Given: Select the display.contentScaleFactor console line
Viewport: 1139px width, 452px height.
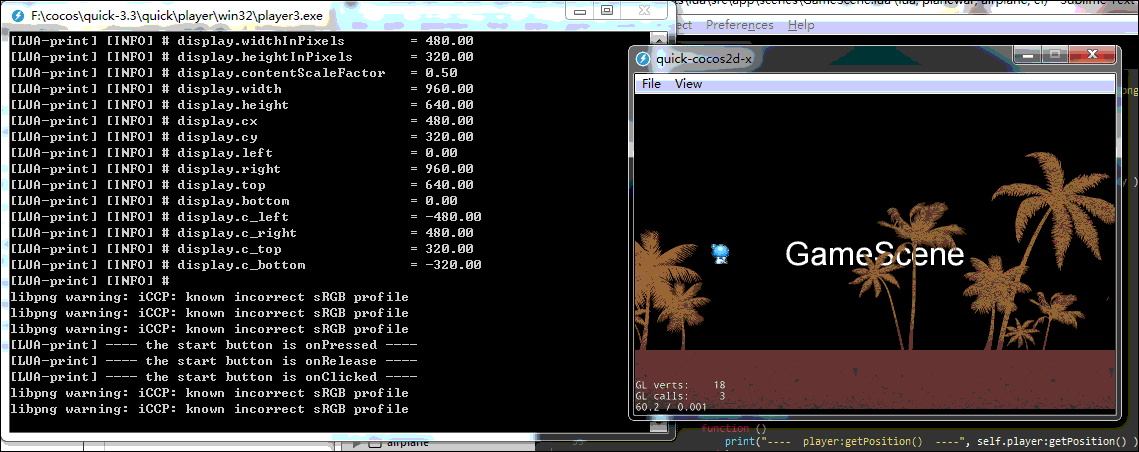Looking at the screenshot, I should pos(234,73).
